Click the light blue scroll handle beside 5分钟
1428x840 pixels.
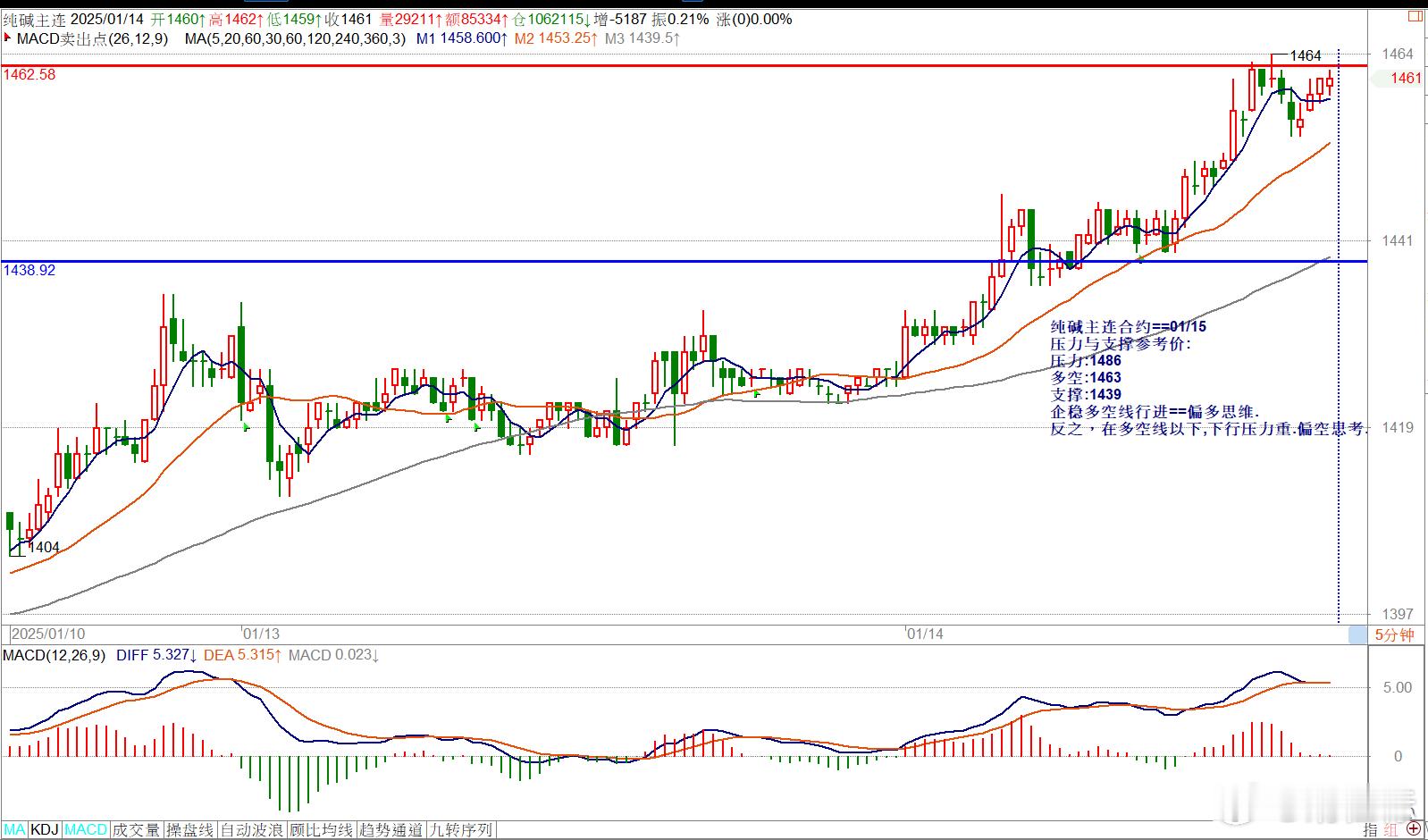coord(1357,634)
